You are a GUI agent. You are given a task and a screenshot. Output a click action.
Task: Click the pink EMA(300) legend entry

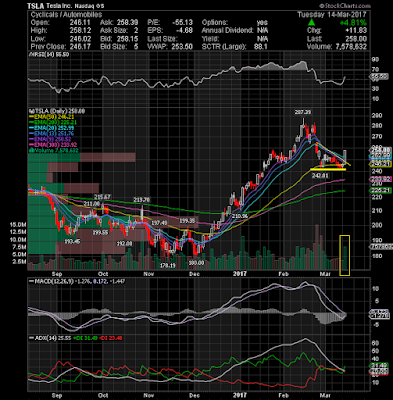click(x=53, y=145)
